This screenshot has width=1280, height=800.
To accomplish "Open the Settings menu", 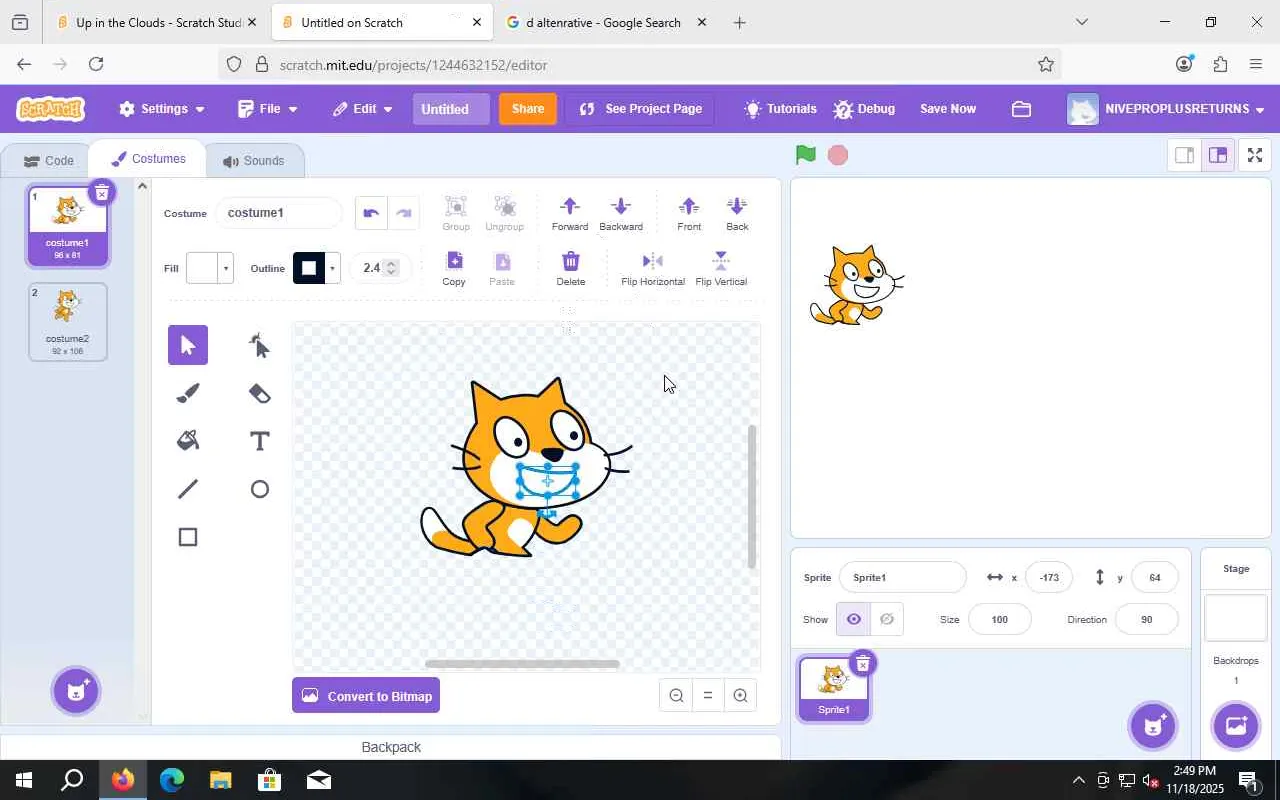I will tap(162, 109).
